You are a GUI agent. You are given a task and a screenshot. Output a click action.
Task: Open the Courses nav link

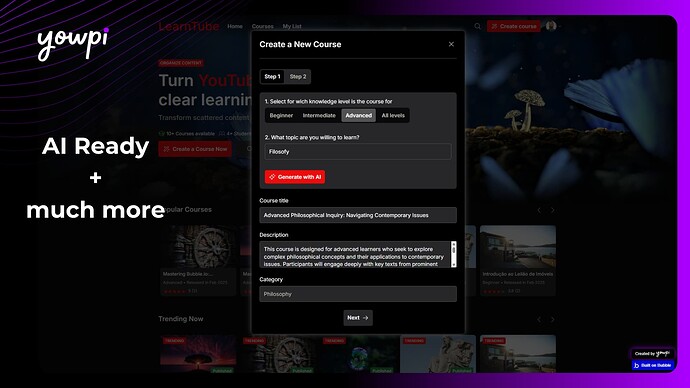(x=263, y=26)
